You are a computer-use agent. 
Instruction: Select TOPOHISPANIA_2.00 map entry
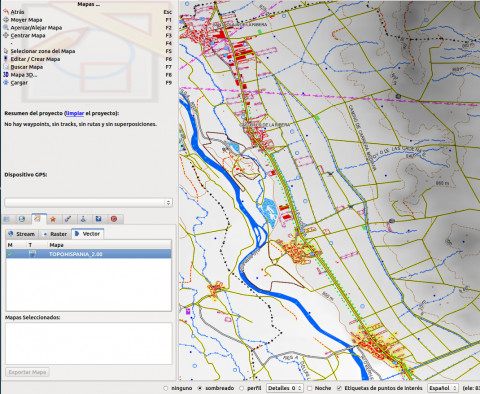pyautogui.click(x=88, y=254)
